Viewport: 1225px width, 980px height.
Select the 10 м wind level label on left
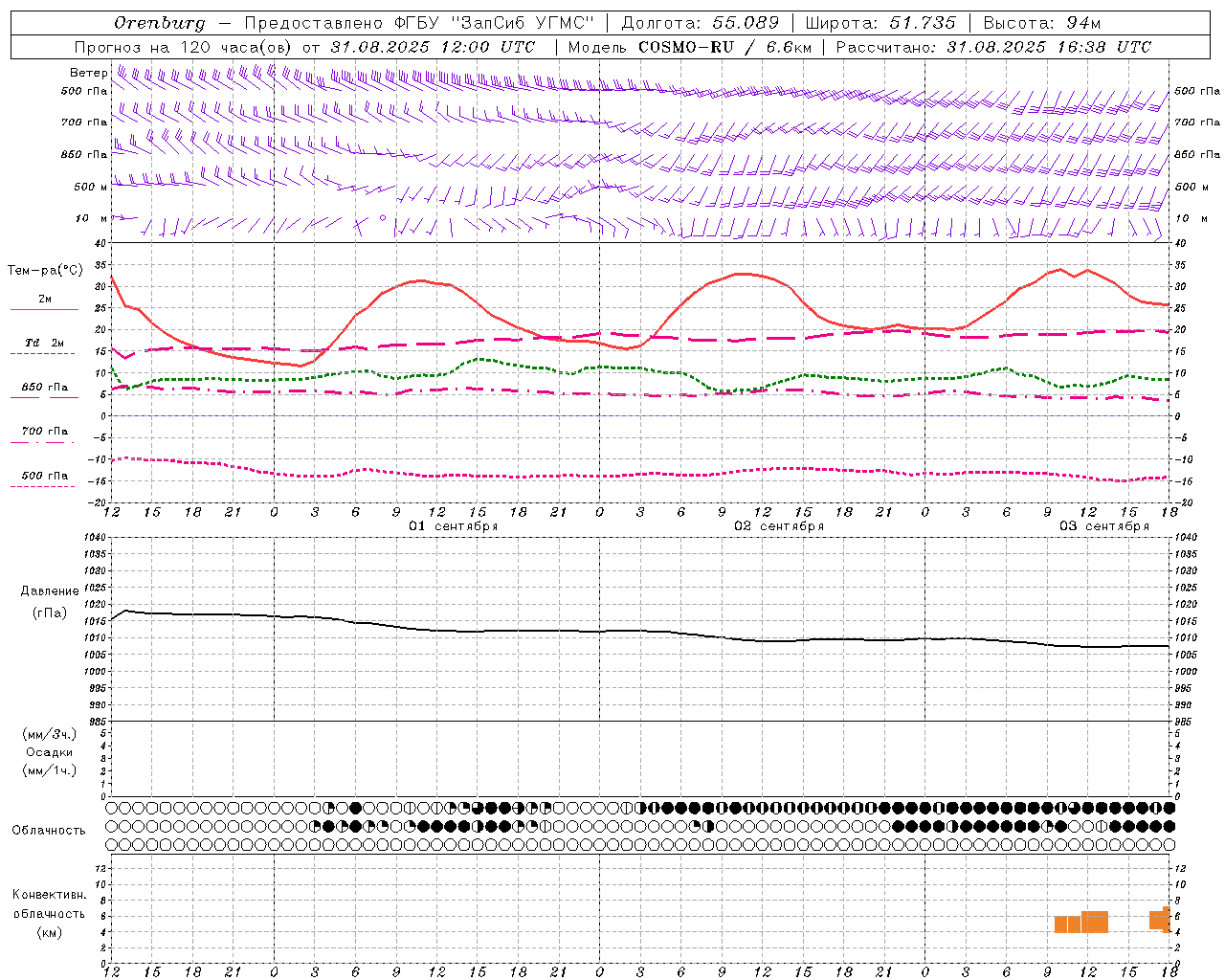[x=93, y=218]
